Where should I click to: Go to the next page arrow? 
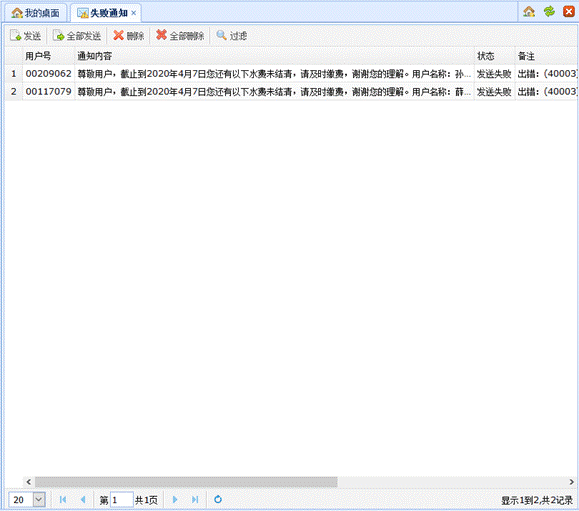pyautogui.click(x=175, y=499)
